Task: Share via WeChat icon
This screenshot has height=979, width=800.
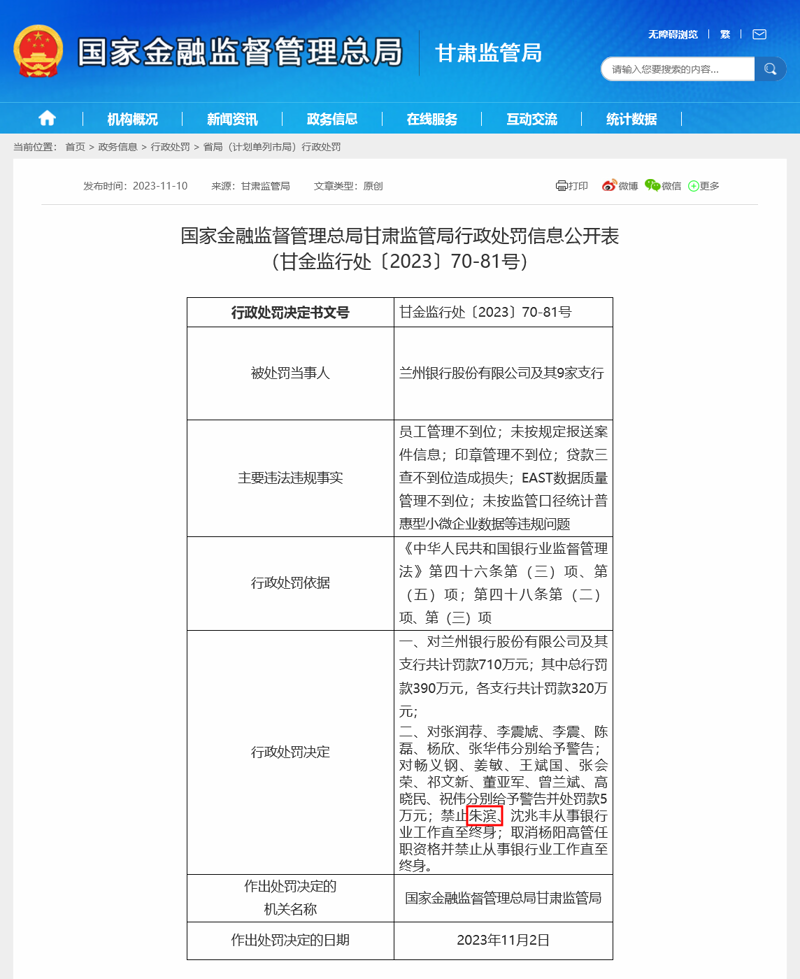Action: [x=652, y=185]
